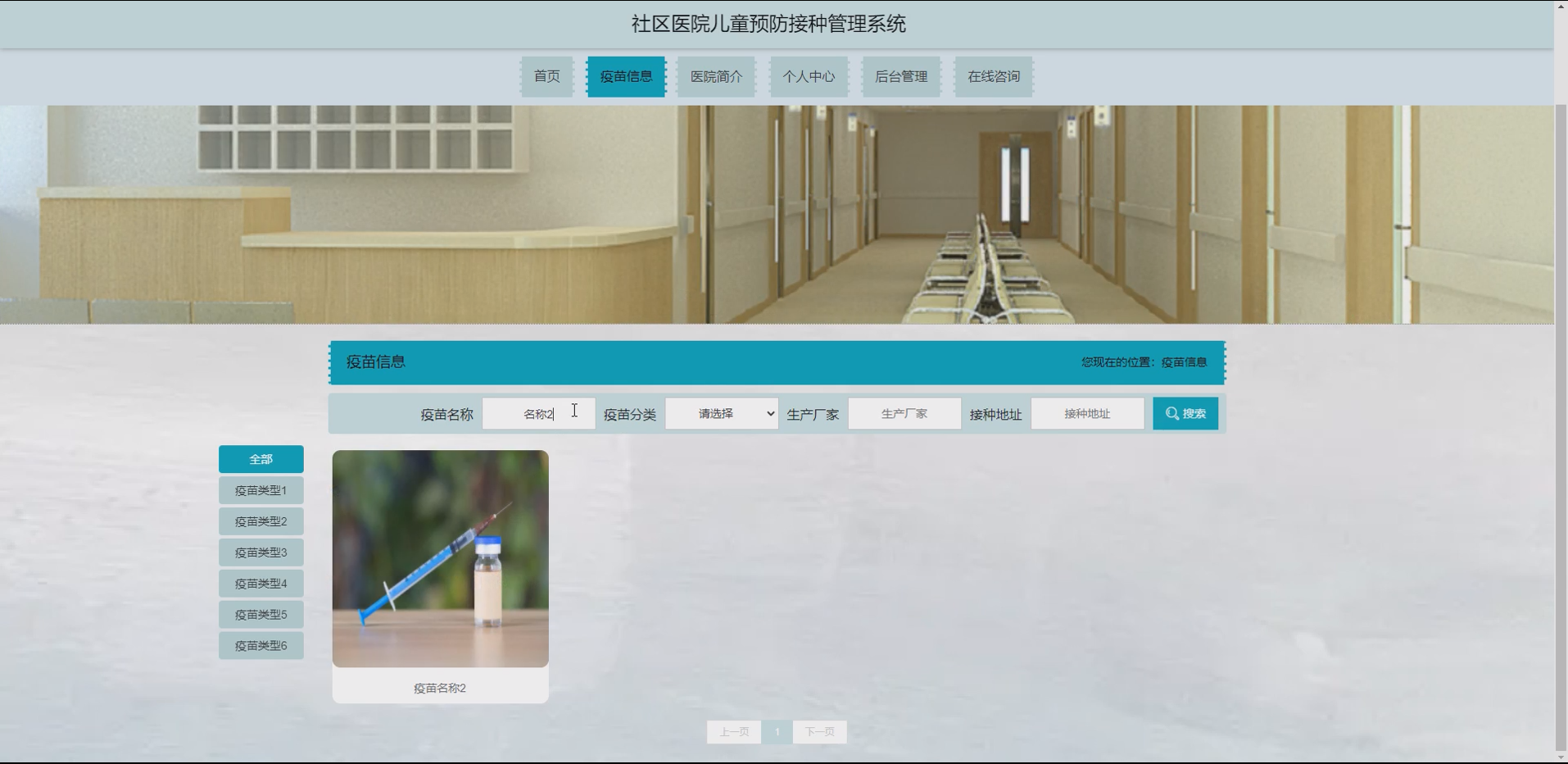1568x764 pixels.
Task: Click the 疫苗信息 section heading
Action: click(x=376, y=362)
